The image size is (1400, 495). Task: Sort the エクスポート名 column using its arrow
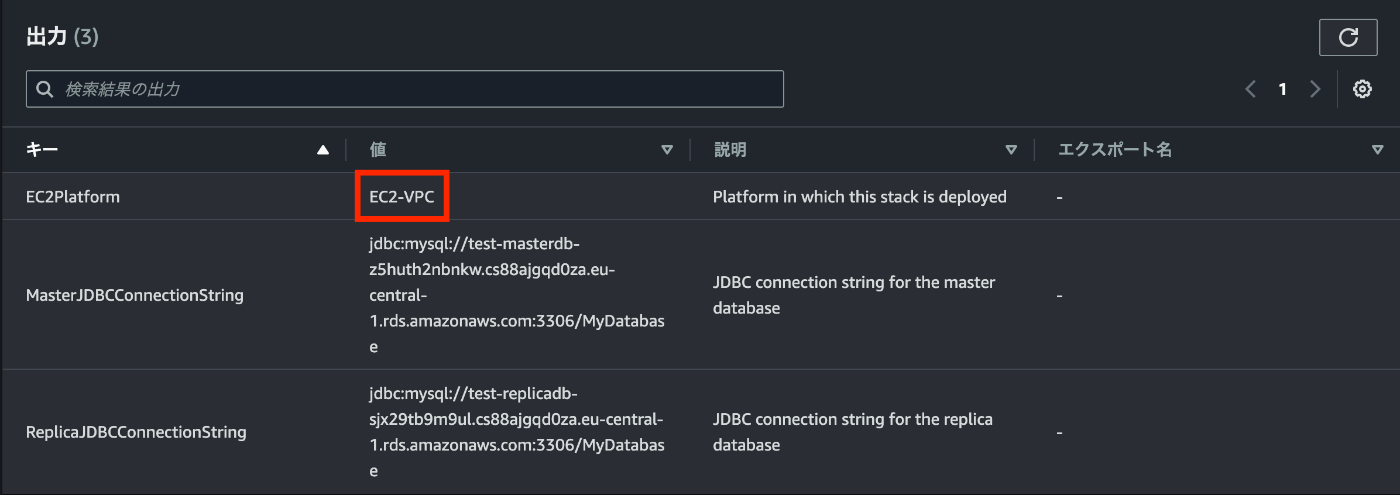(x=1378, y=150)
